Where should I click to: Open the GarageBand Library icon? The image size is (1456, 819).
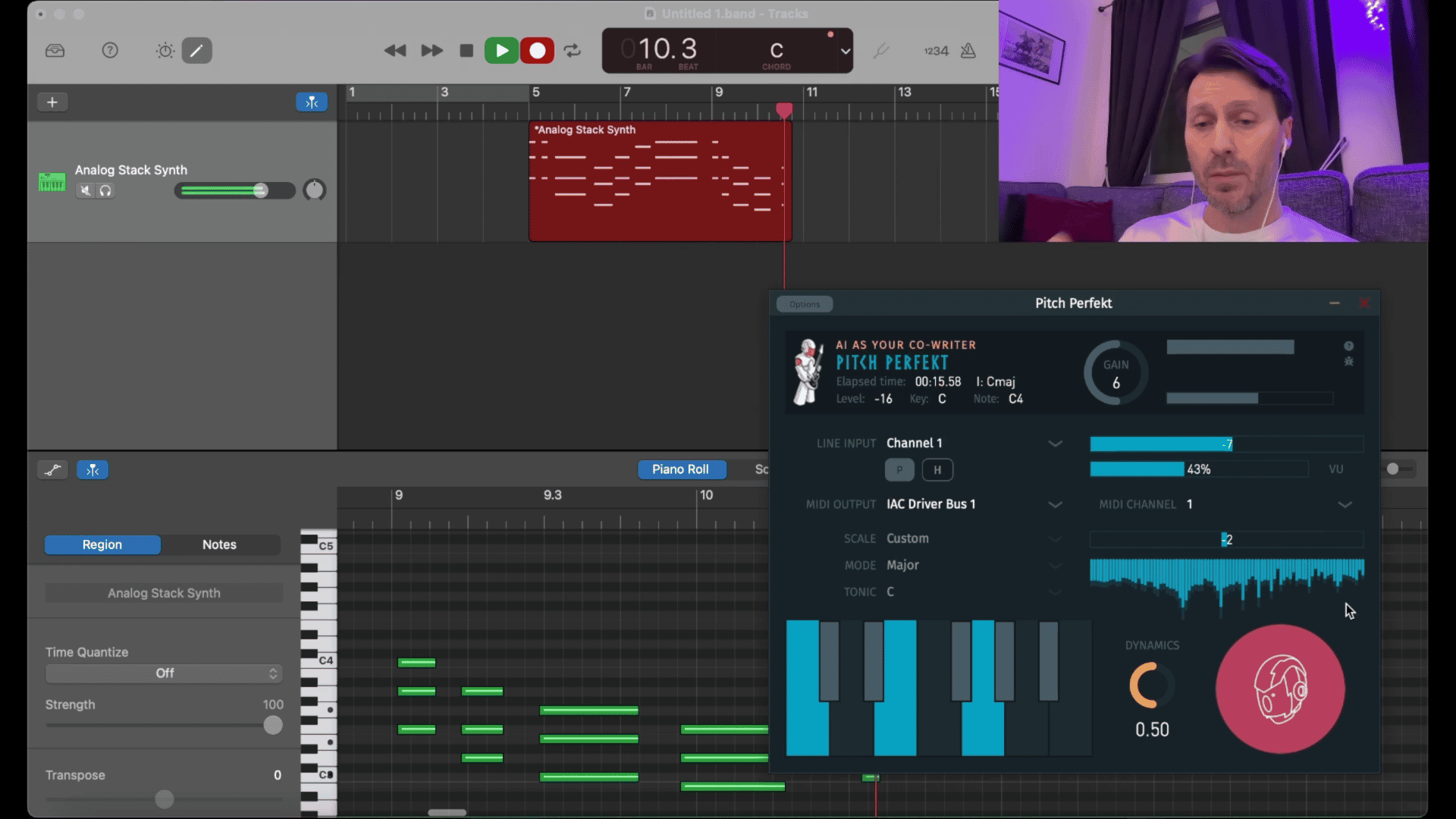pyautogui.click(x=55, y=51)
